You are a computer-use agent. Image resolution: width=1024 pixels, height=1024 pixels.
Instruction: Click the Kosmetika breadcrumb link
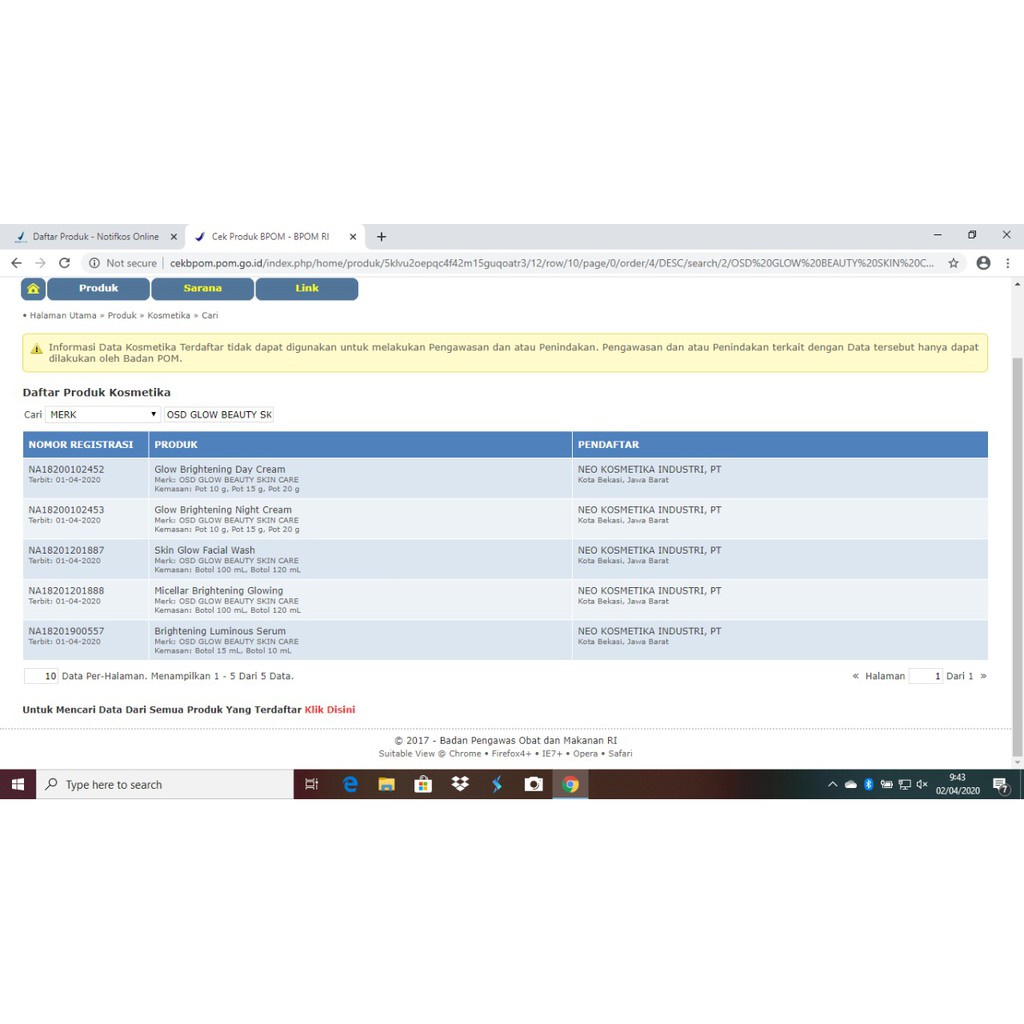click(168, 315)
